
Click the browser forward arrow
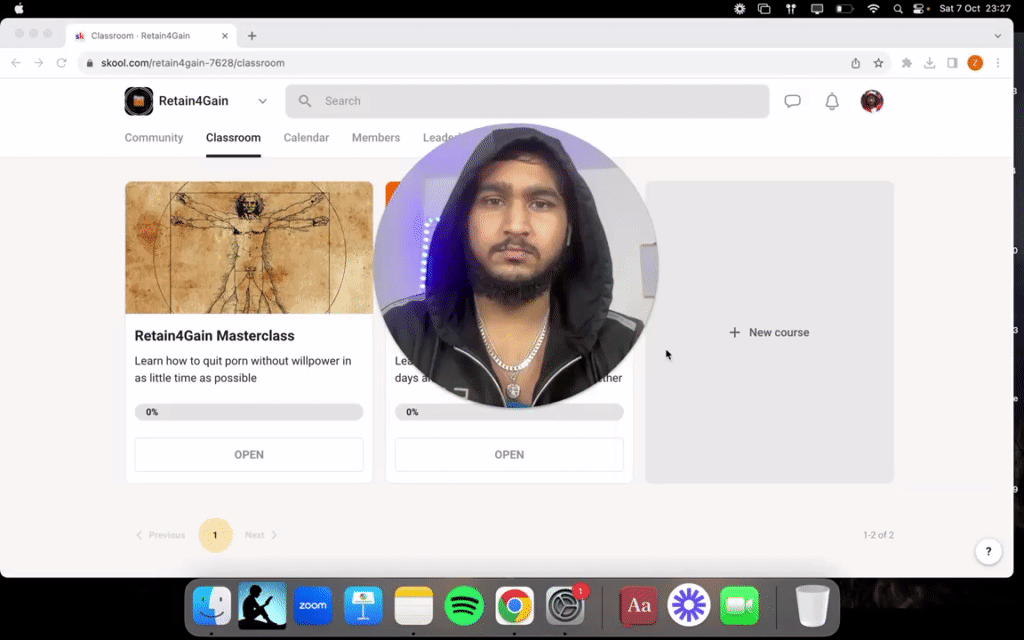(39, 63)
